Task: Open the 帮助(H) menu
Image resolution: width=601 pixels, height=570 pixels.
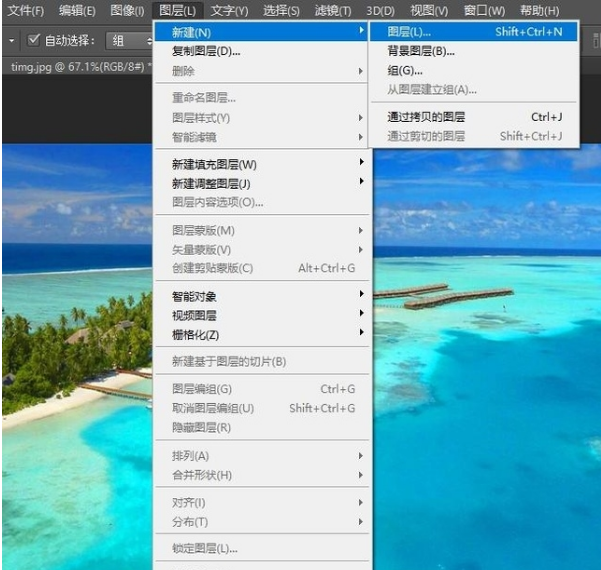Action: pyautogui.click(x=539, y=10)
